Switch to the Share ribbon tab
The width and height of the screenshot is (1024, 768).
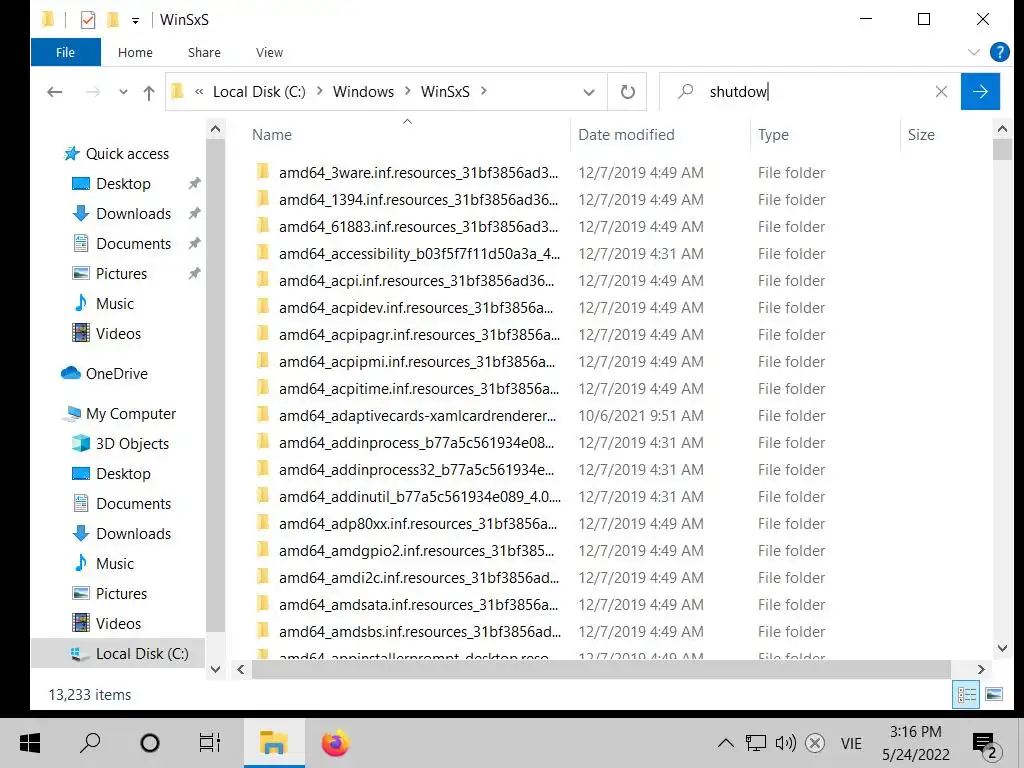[x=204, y=52]
